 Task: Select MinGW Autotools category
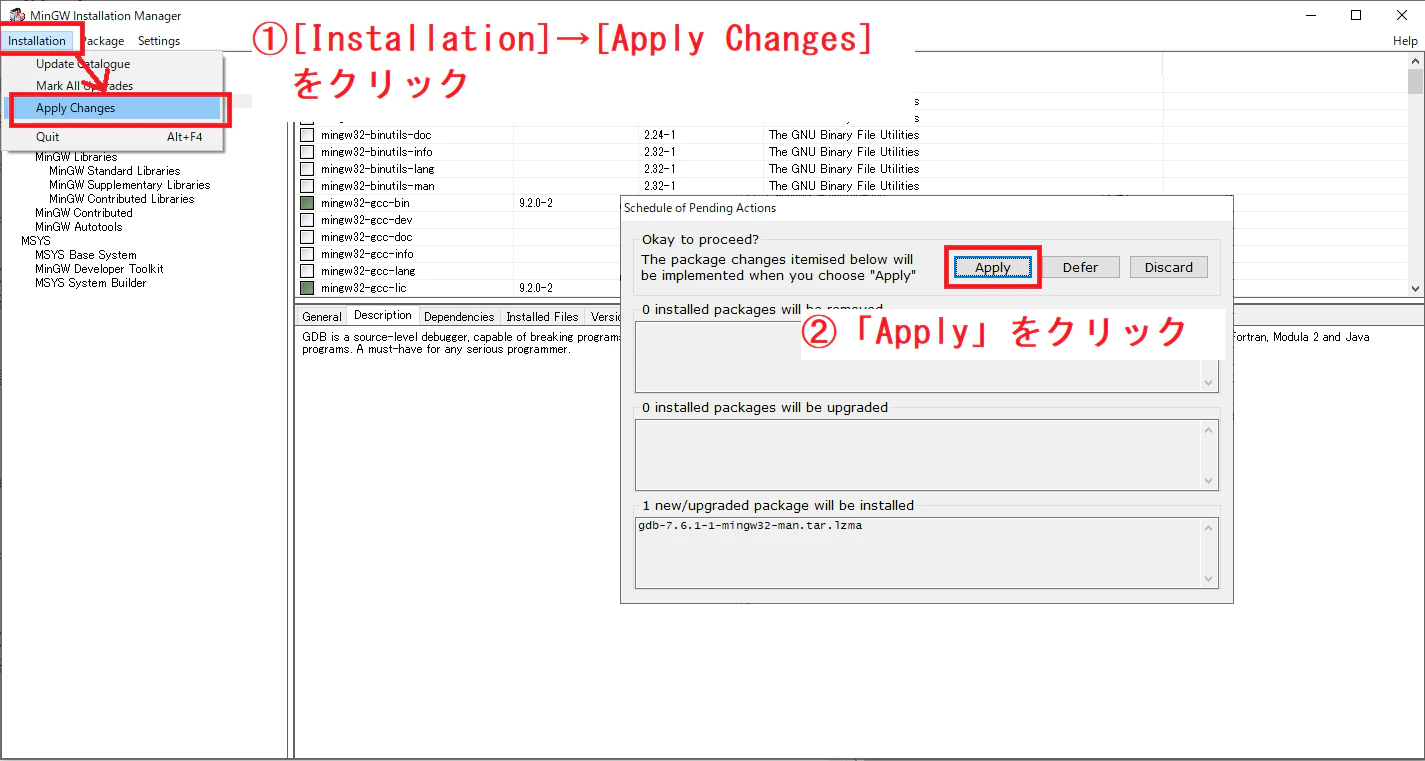pyautogui.click(x=79, y=227)
